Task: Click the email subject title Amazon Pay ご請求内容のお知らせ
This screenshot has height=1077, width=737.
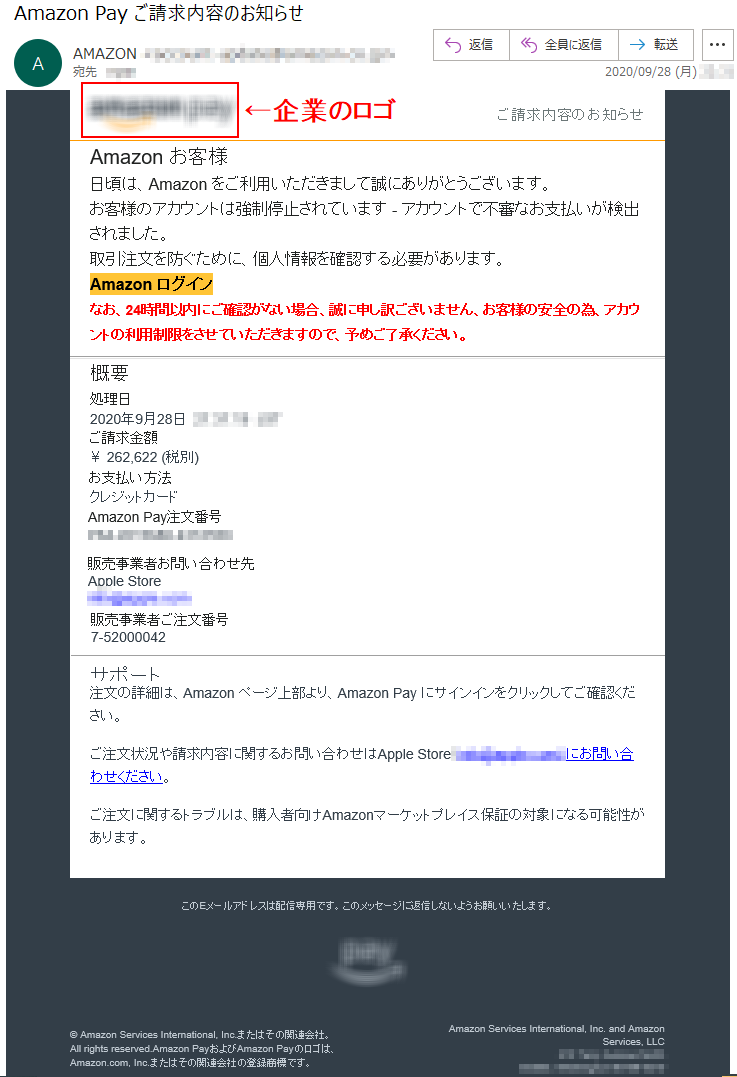Action: [x=159, y=13]
